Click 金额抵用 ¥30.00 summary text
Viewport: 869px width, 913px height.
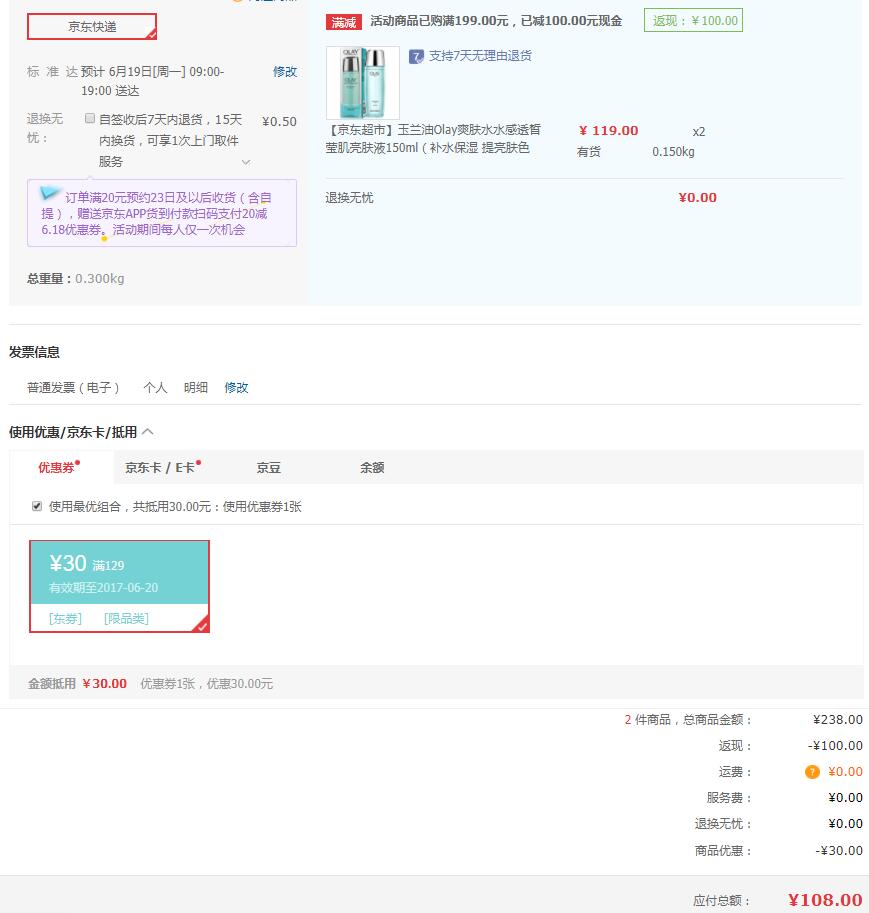(x=77, y=684)
